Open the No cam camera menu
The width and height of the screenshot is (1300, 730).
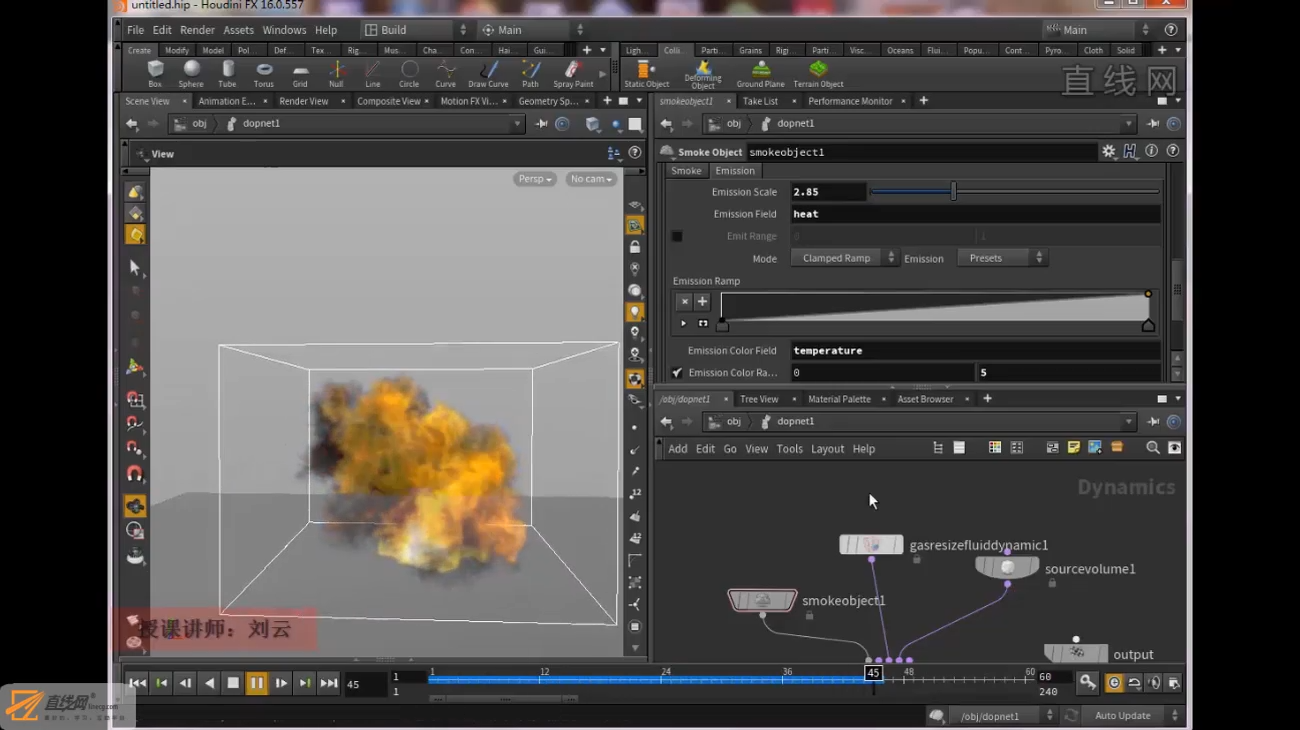click(x=591, y=179)
